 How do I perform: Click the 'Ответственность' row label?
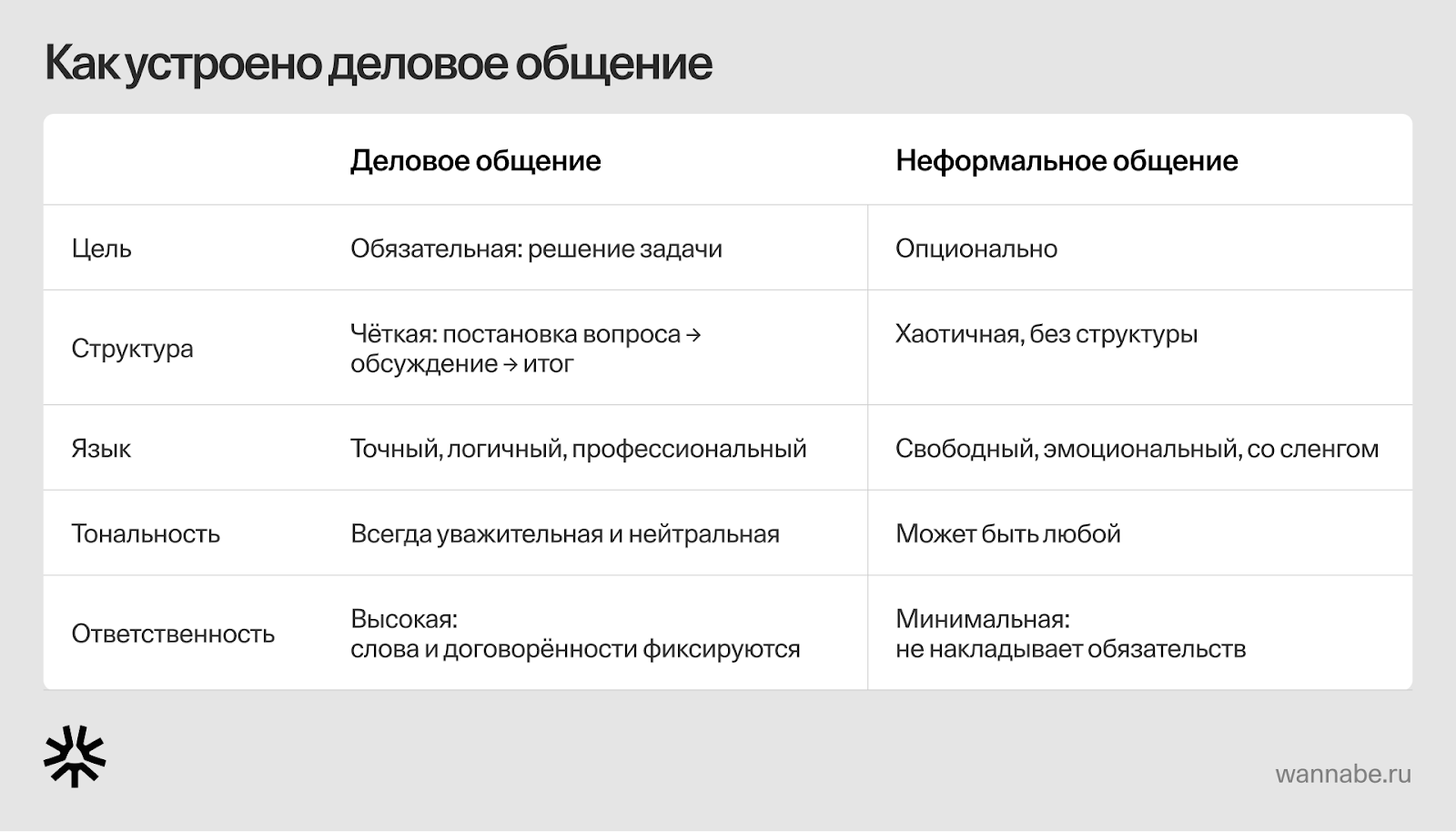point(173,634)
